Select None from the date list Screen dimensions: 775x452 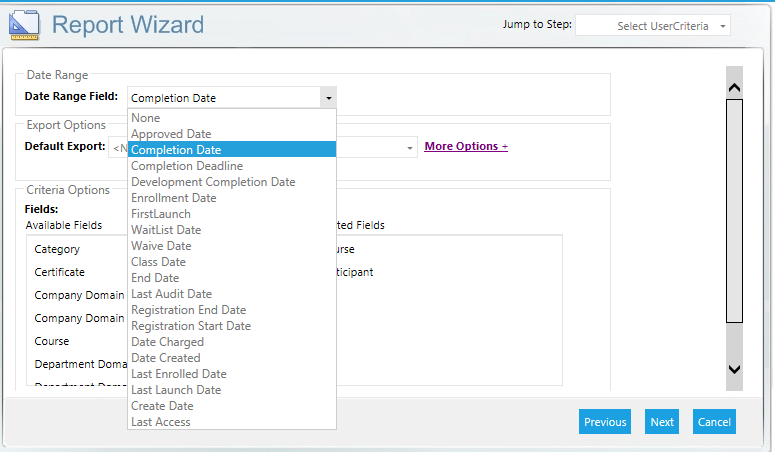point(146,118)
